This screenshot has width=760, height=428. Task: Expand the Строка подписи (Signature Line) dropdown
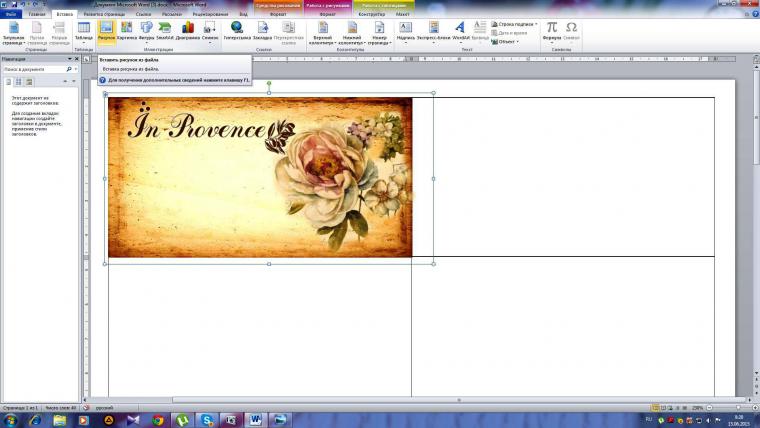[x=536, y=24]
